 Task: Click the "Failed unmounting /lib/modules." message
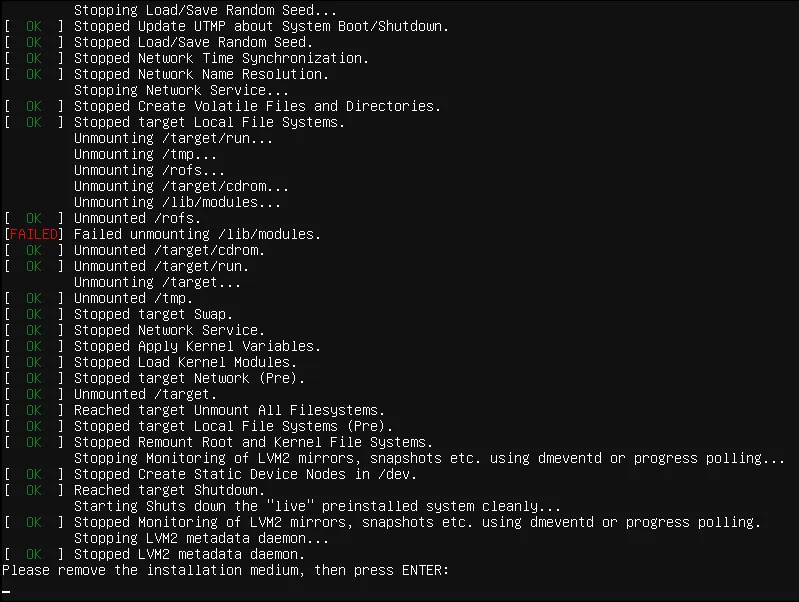point(197,234)
